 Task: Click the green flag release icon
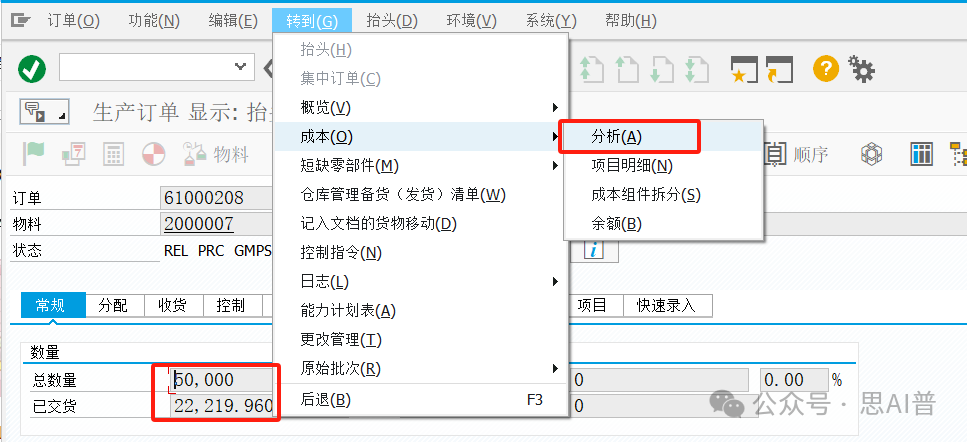pyautogui.click(x=35, y=154)
